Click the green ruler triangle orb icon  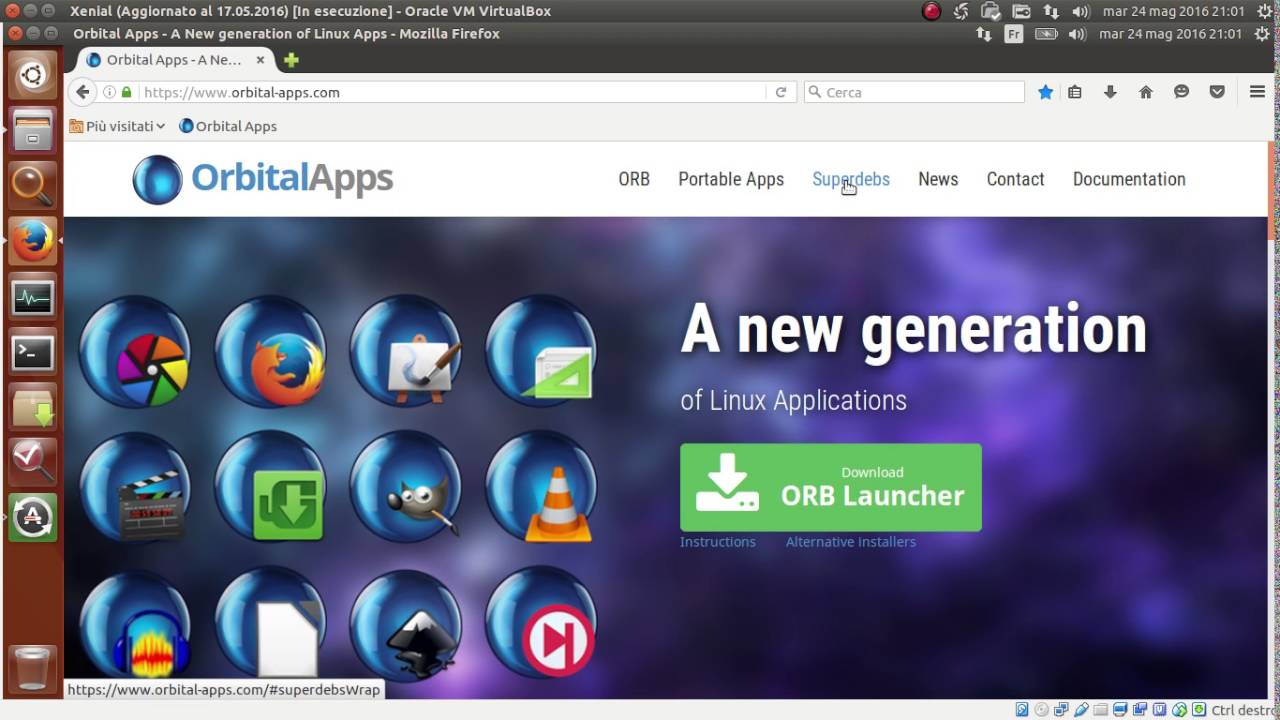coord(541,350)
